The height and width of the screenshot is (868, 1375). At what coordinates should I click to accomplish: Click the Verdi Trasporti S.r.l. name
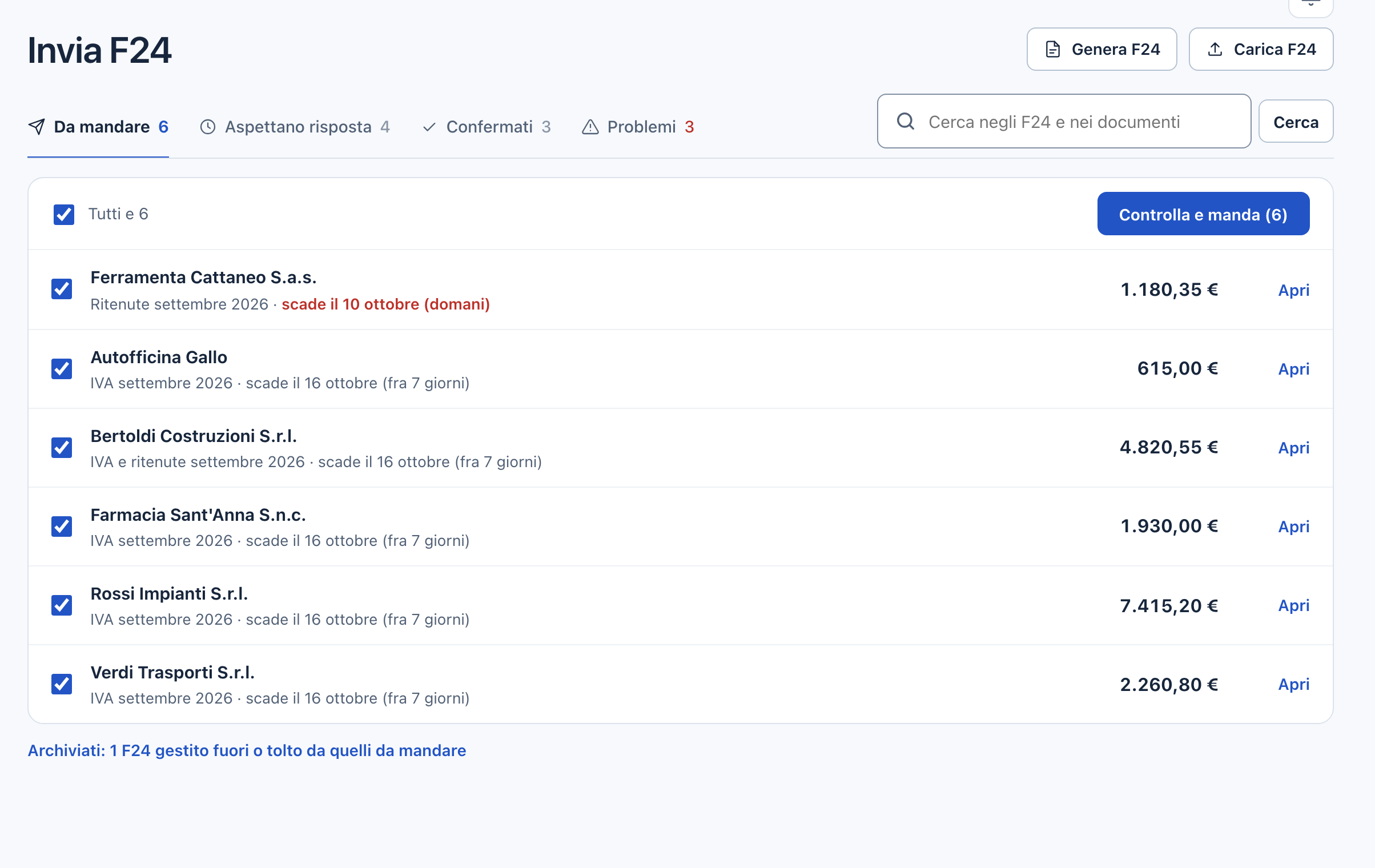(172, 673)
